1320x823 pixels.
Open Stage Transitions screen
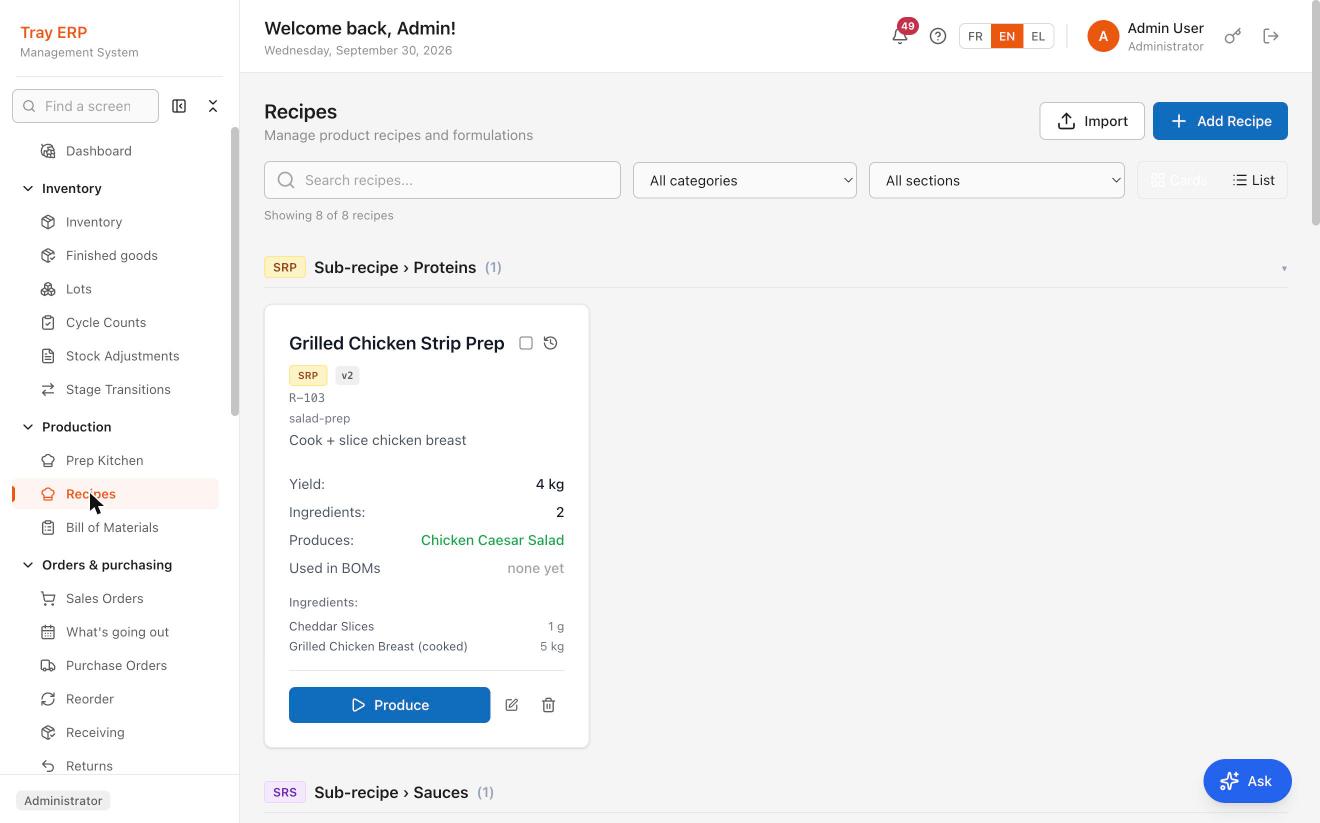116,389
